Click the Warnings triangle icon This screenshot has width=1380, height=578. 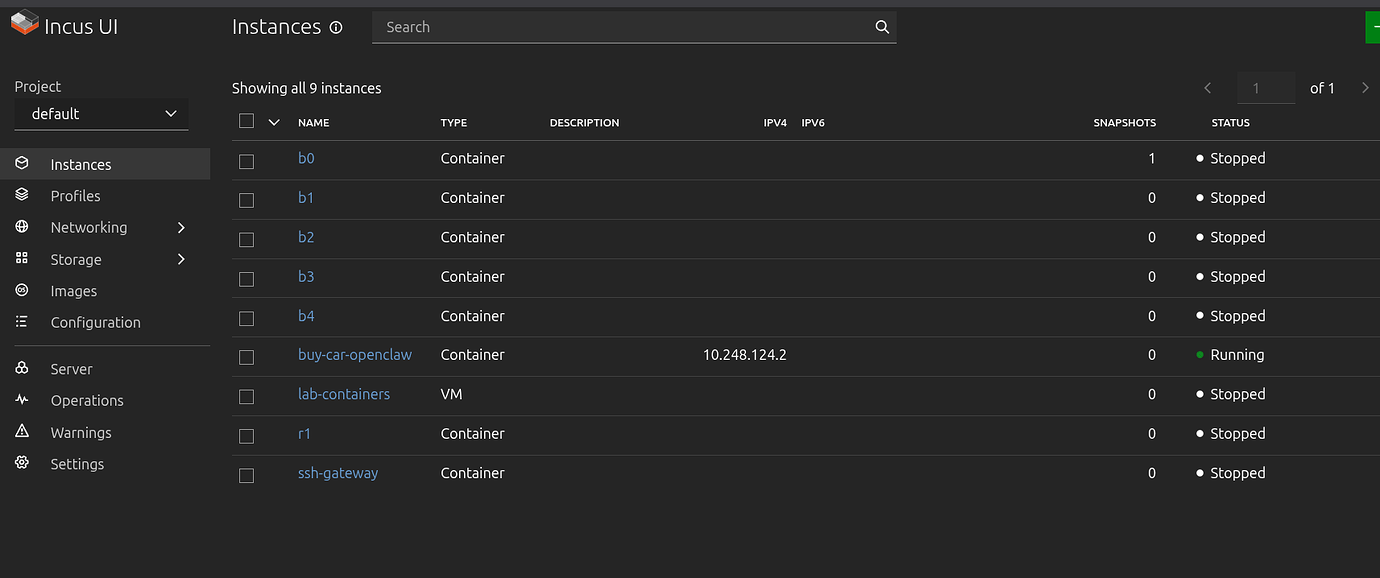click(x=22, y=432)
